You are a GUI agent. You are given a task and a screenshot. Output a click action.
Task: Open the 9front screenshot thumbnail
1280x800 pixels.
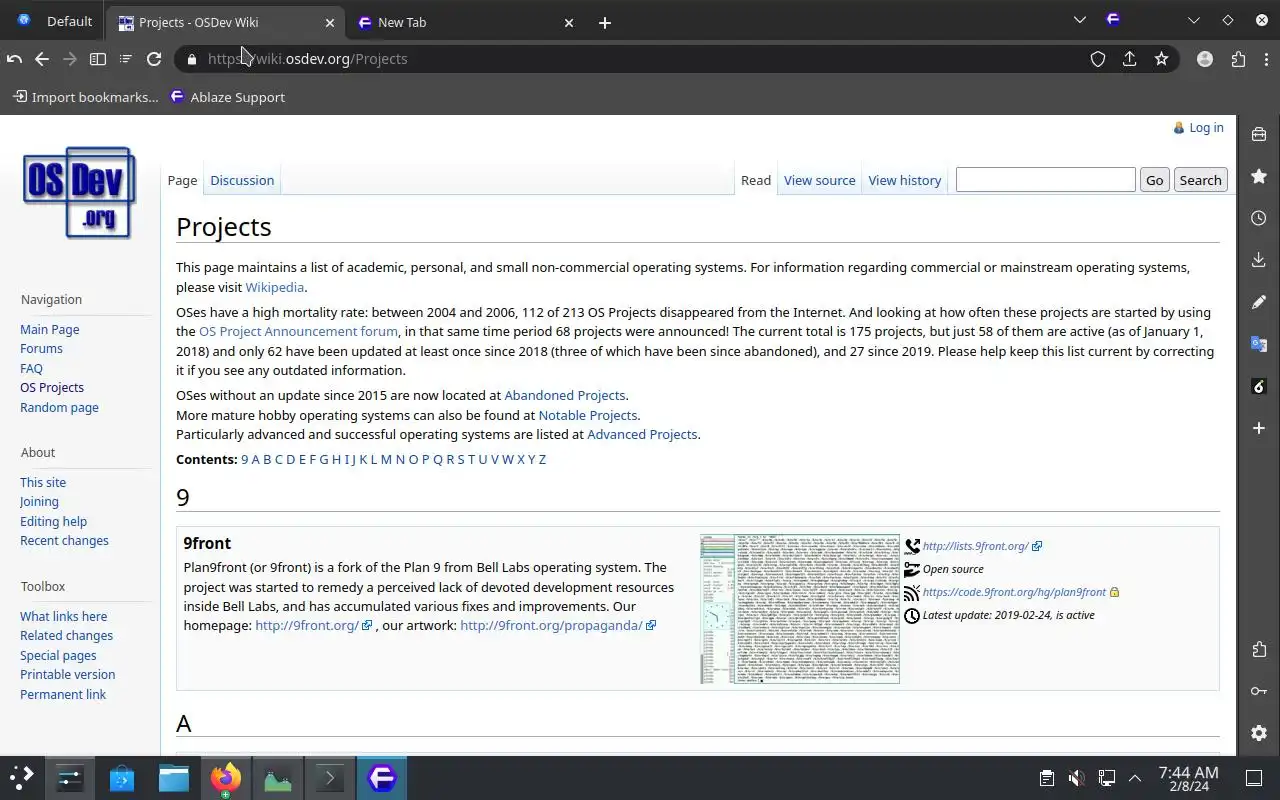[800, 608]
